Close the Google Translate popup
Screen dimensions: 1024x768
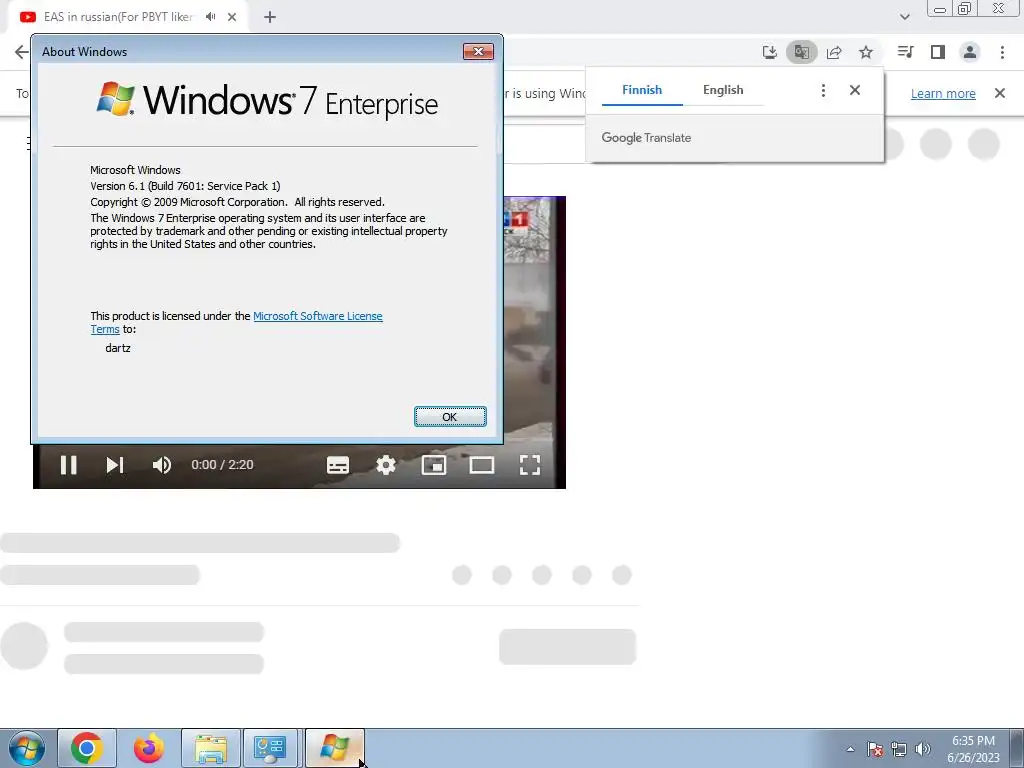855,90
